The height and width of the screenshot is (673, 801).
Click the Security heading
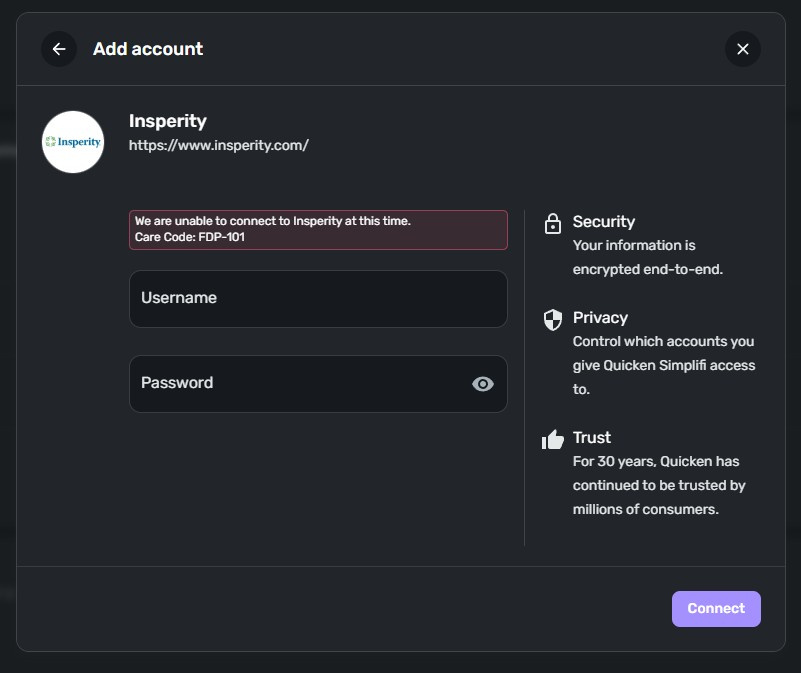click(x=603, y=222)
